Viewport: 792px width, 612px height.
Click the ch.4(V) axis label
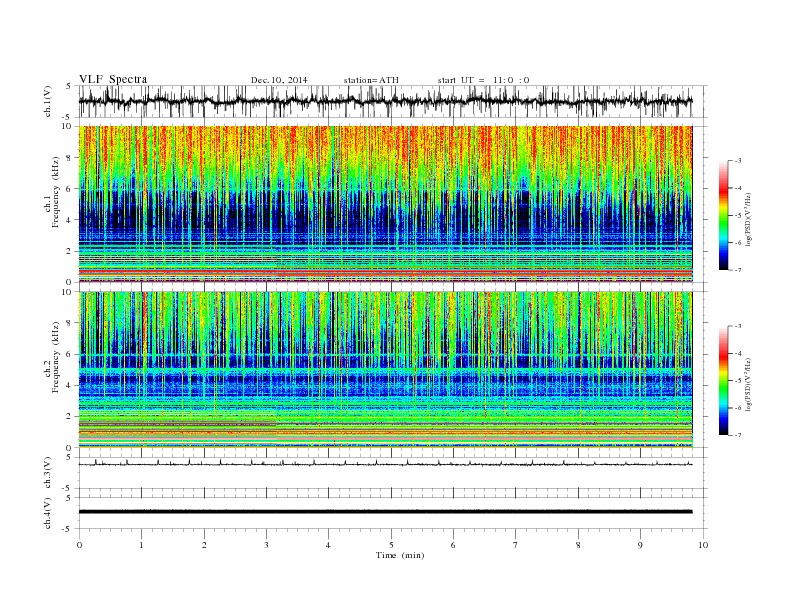(x=48, y=513)
